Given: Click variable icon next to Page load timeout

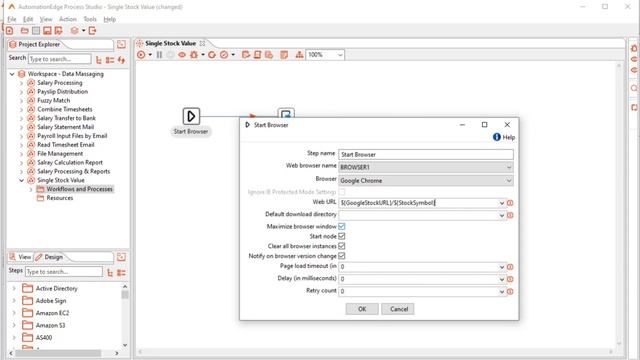Looking at the screenshot, I should pos(510,267).
